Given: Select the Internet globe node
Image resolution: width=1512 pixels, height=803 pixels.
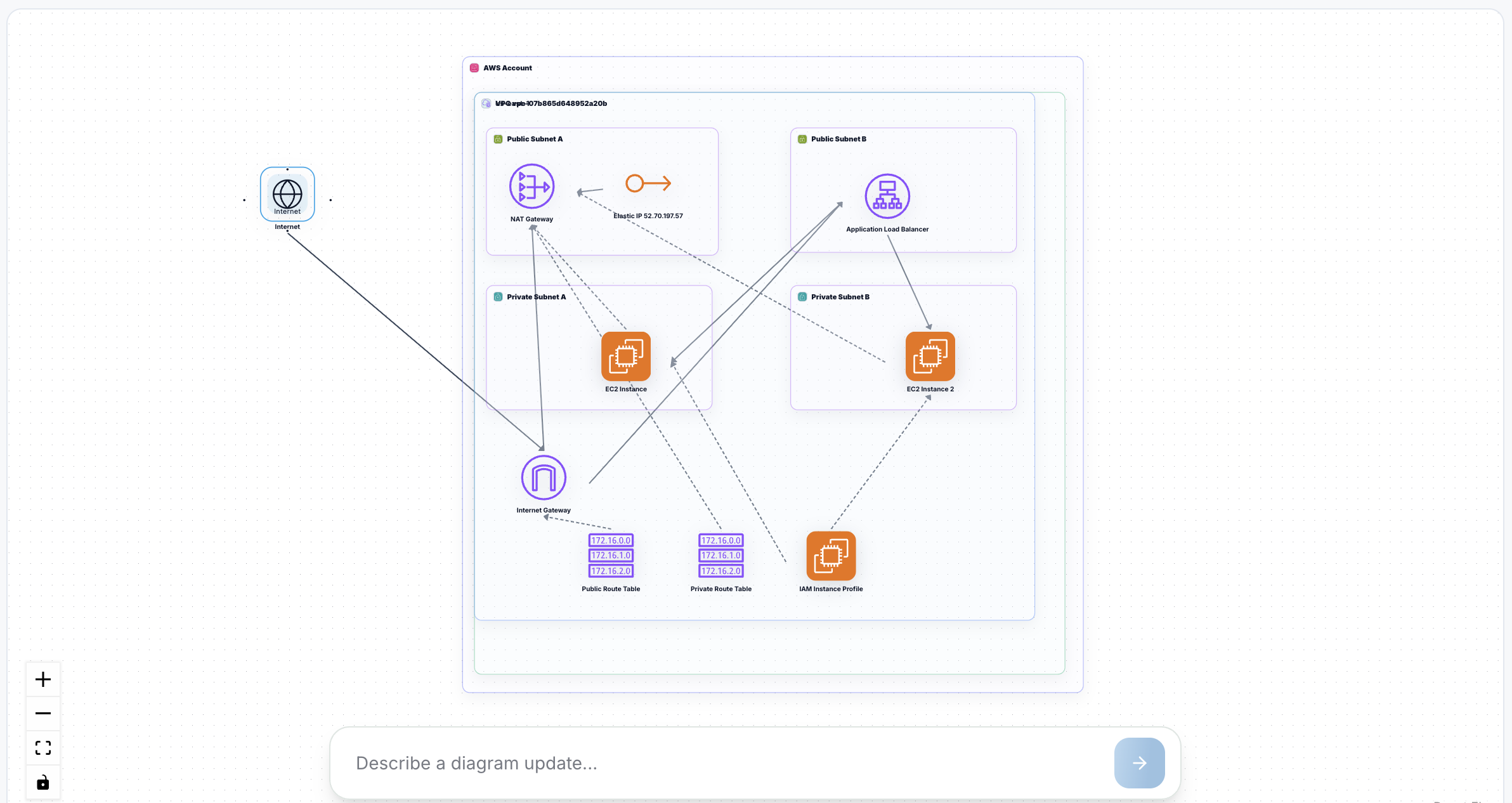Looking at the screenshot, I should pos(287,194).
